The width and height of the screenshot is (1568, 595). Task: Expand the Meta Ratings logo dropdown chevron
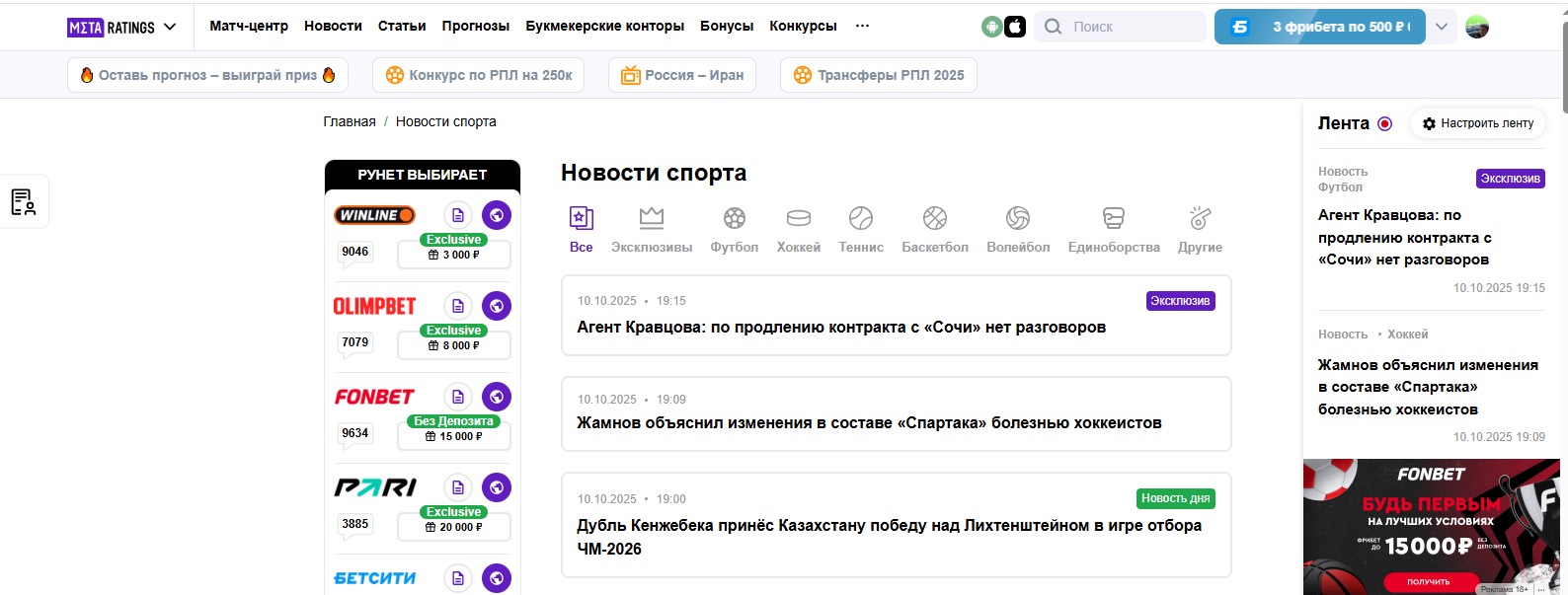click(x=170, y=27)
